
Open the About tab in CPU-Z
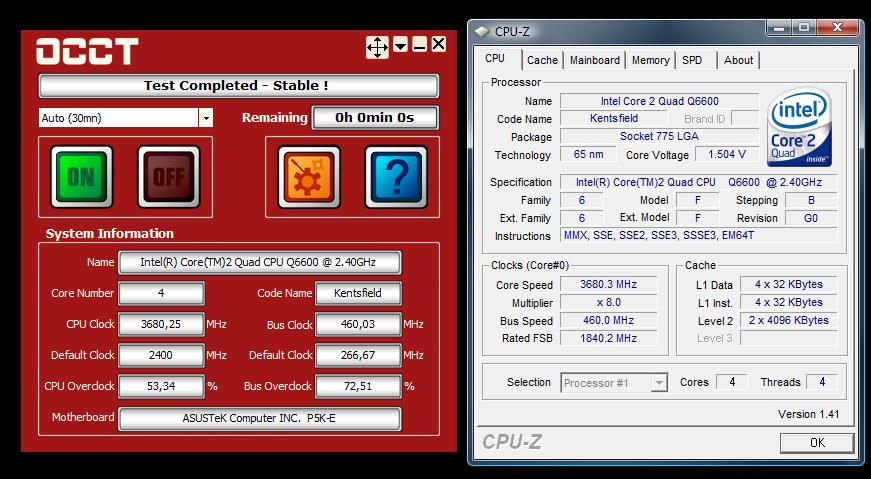(x=738, y=60)
